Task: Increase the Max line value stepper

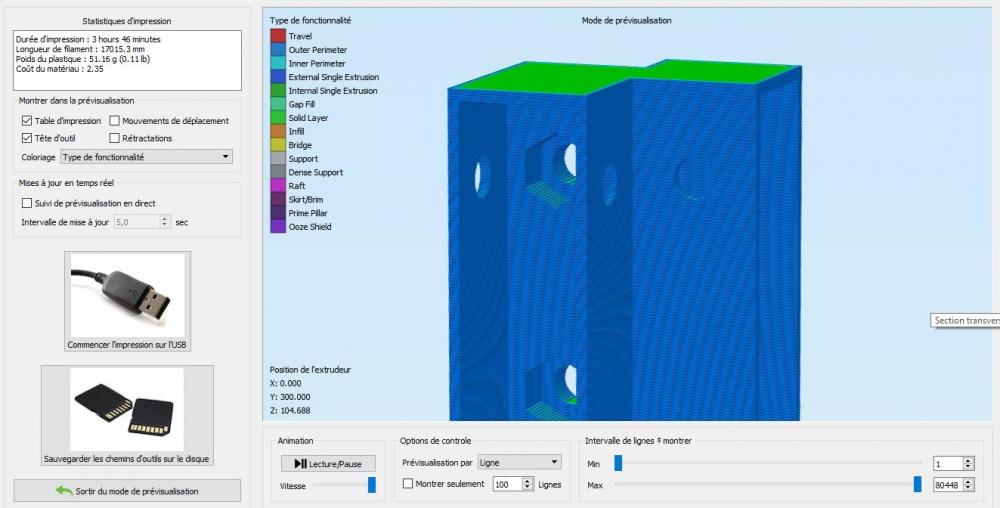Action: point(969,482)
